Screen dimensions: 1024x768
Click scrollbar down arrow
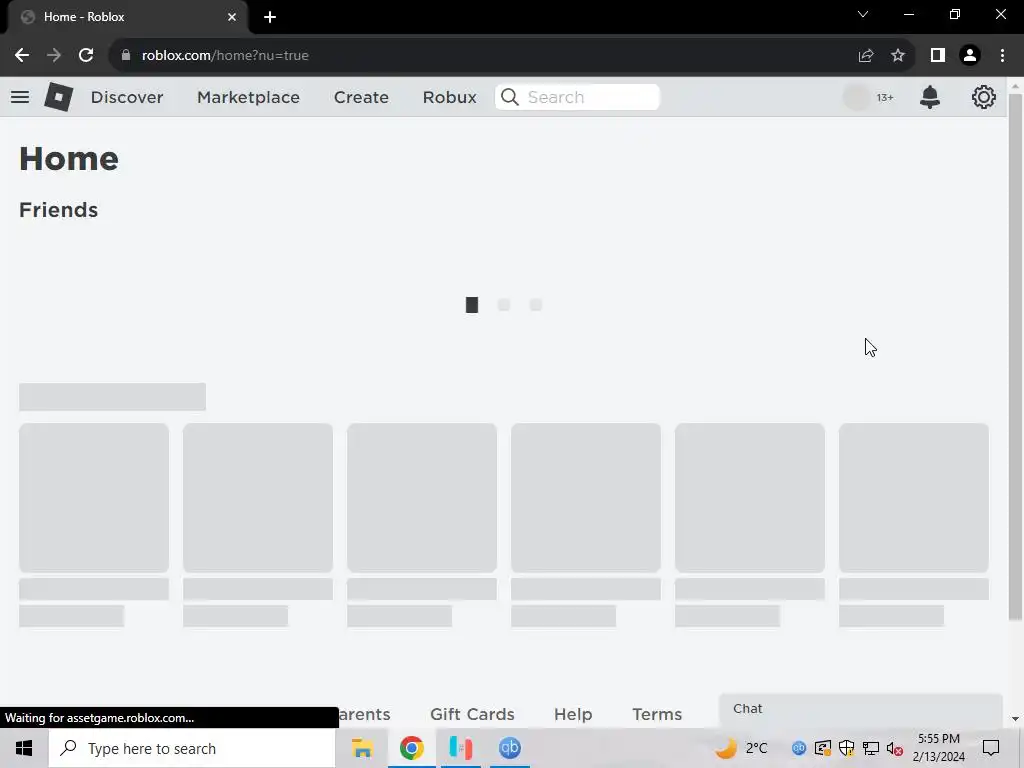[x=1016, y=719]
